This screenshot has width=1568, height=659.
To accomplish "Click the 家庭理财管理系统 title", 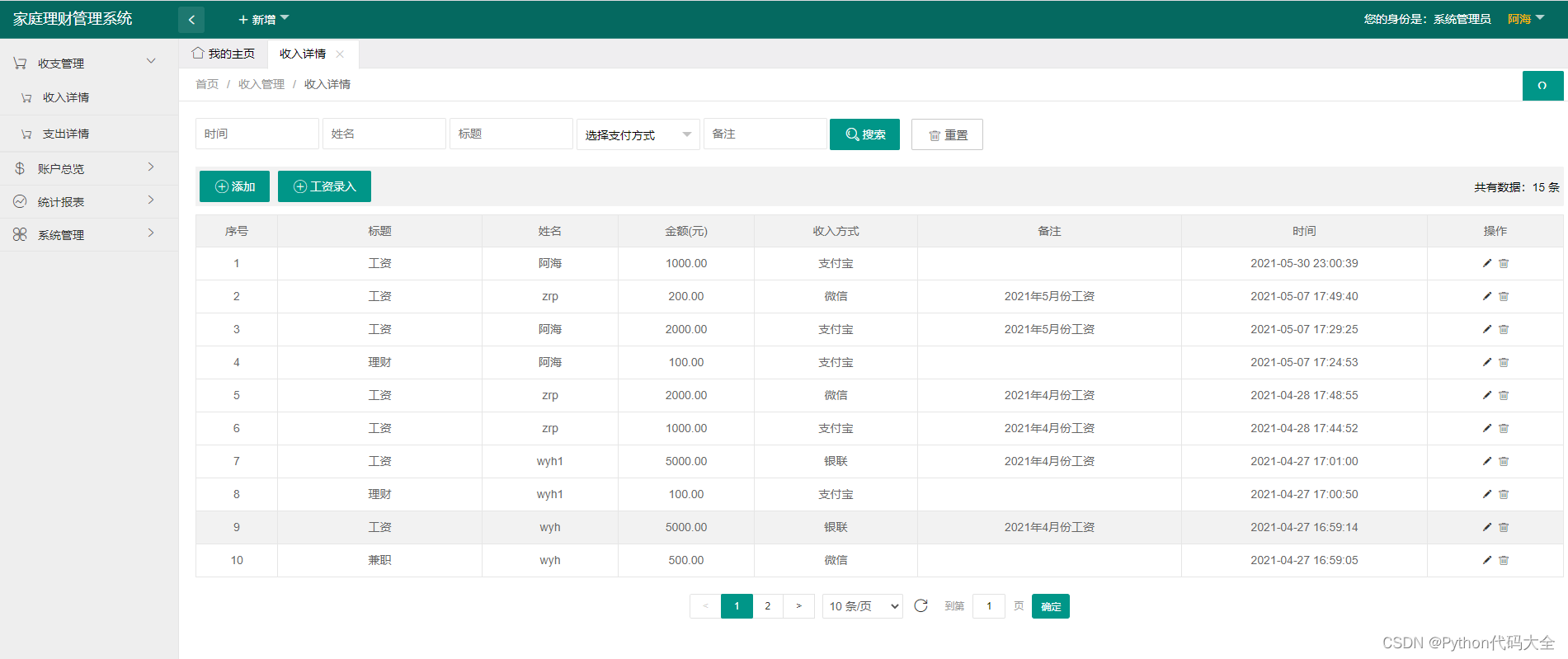I will (x=73, y=19).
